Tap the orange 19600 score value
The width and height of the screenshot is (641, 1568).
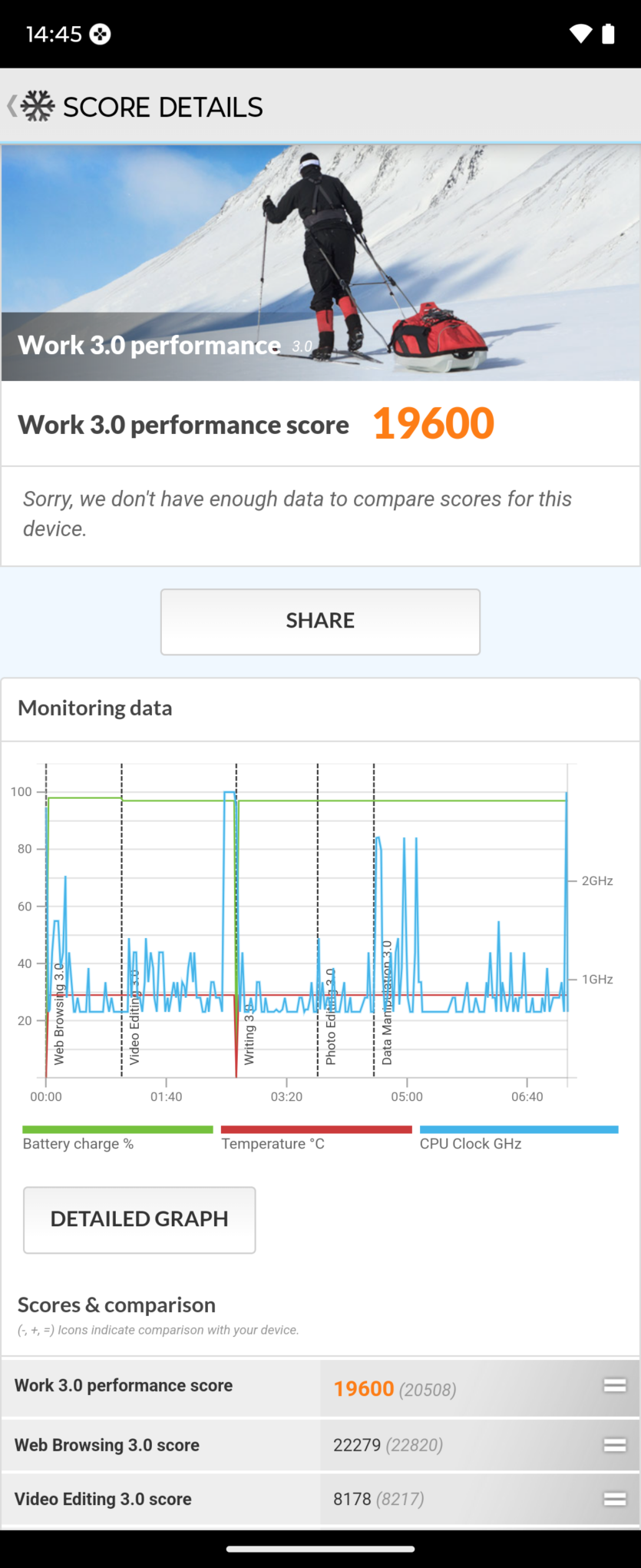pos(434,424)
